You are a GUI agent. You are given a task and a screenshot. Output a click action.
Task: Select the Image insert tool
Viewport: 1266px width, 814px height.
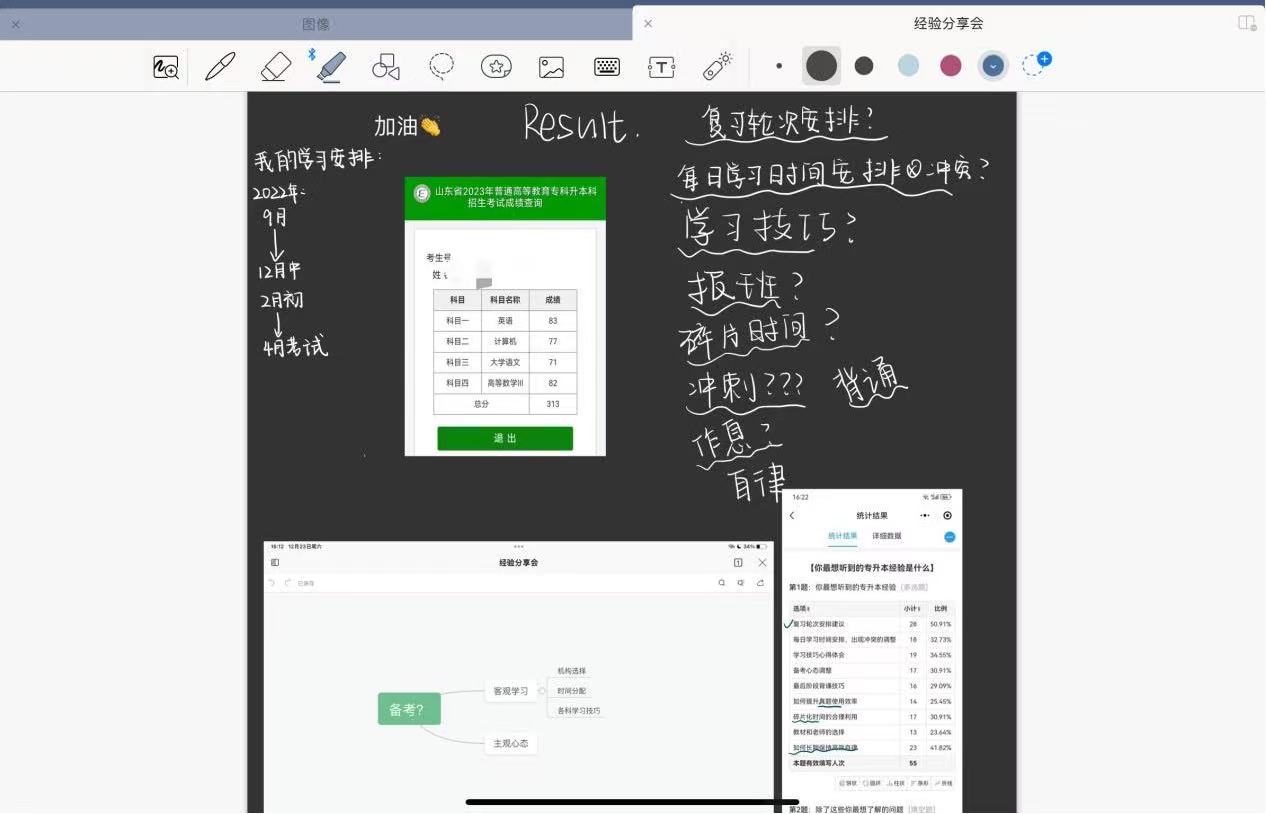[x=551, y=67]
